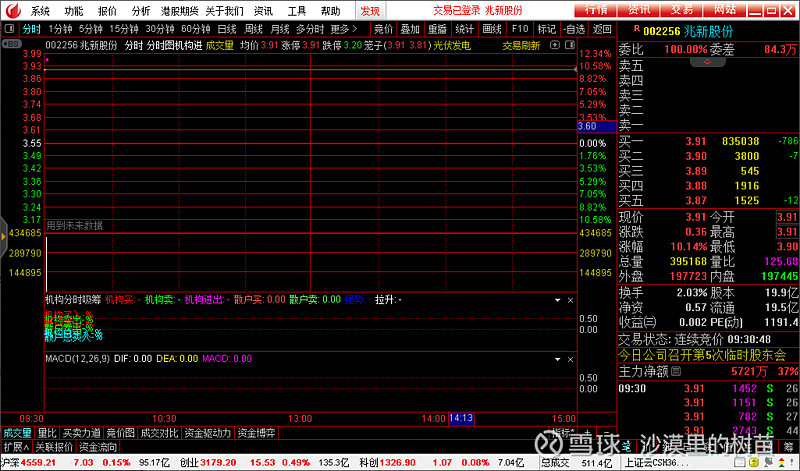Viewport: 800px width, 471px height.
Task: Click the orange arrow on left edge
Action: [4, 236]
